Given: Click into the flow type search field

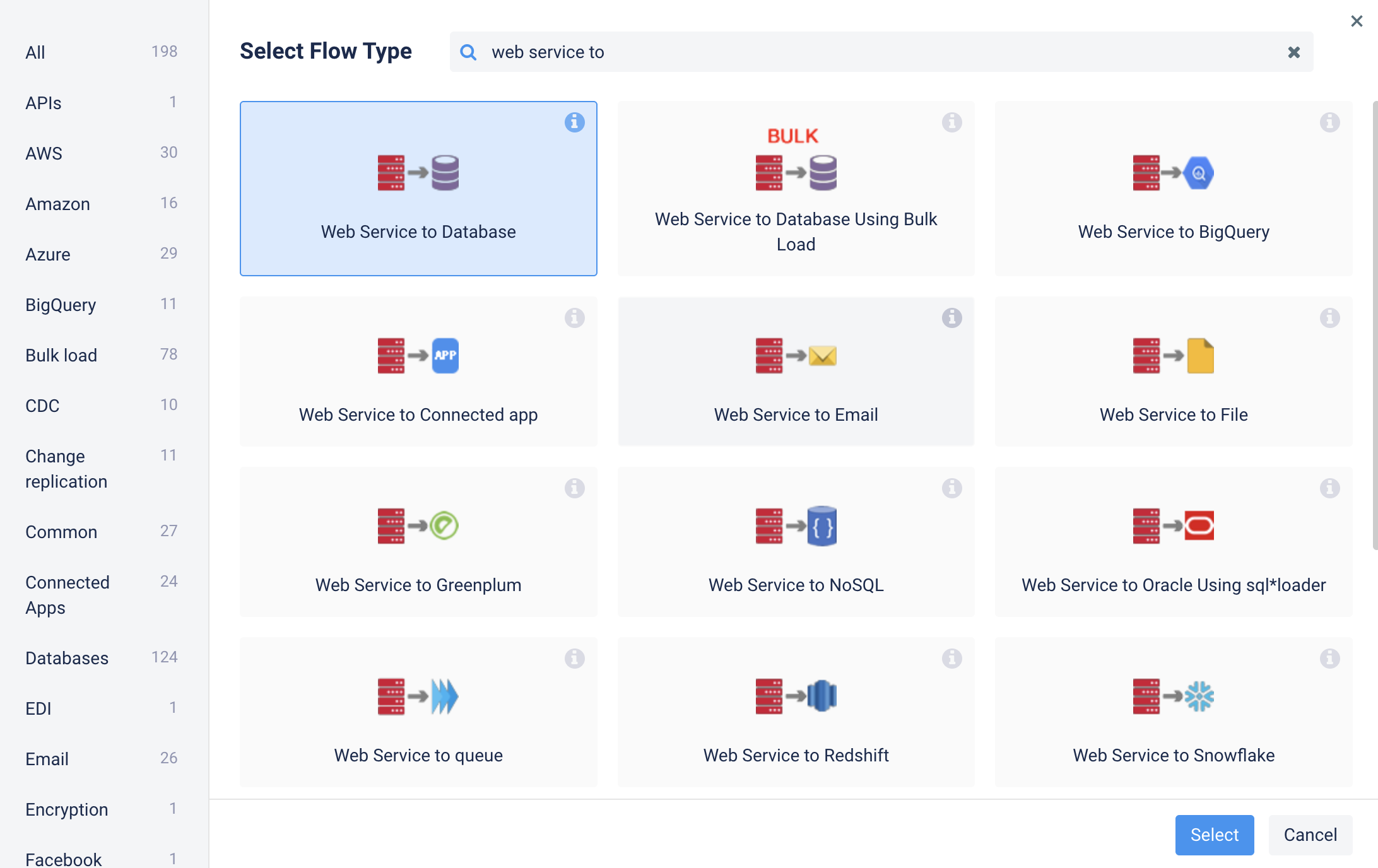Looking at the screenshot, I should (x=882, y=52).
